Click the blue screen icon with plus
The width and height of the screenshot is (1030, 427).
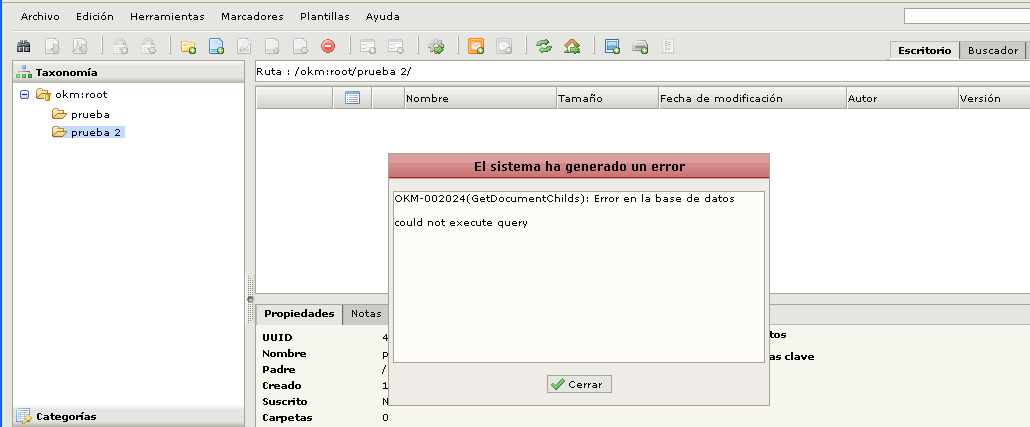tap(612, 47)
